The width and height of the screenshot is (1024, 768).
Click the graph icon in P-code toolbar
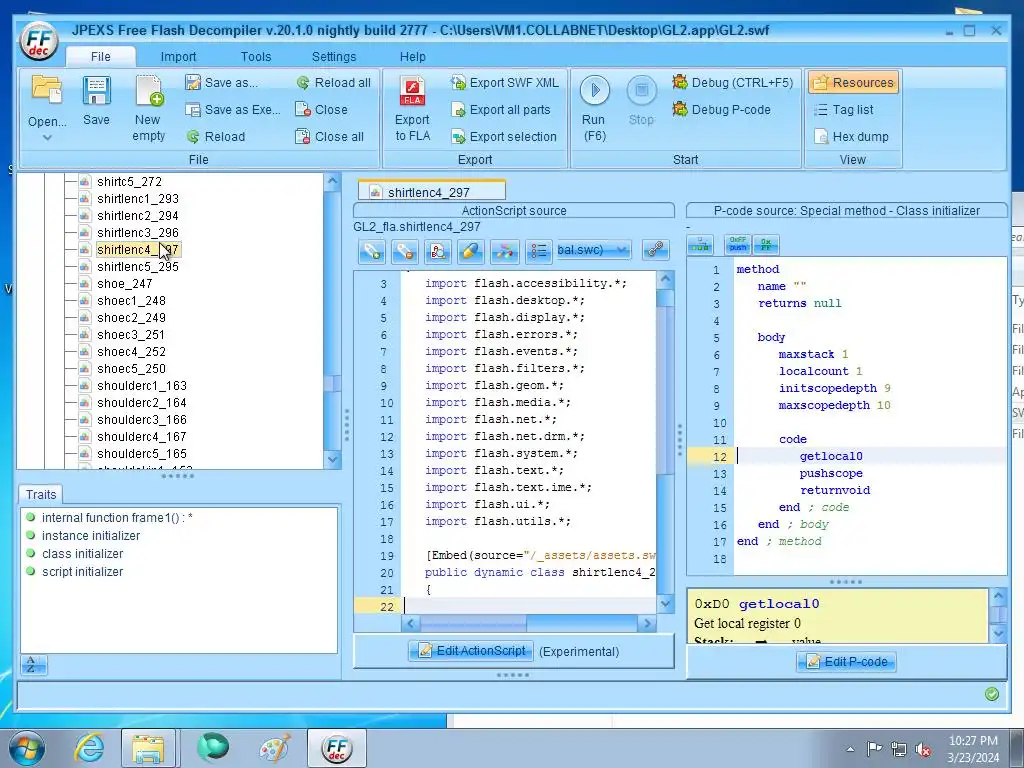700,245
